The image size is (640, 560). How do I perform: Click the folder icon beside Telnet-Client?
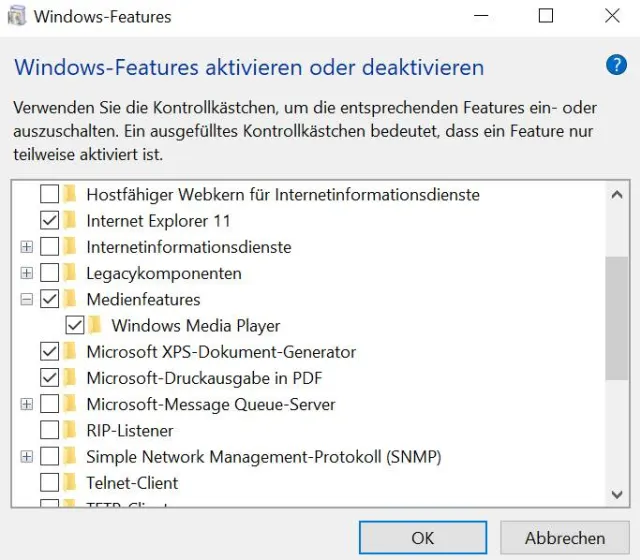(71, 483)
